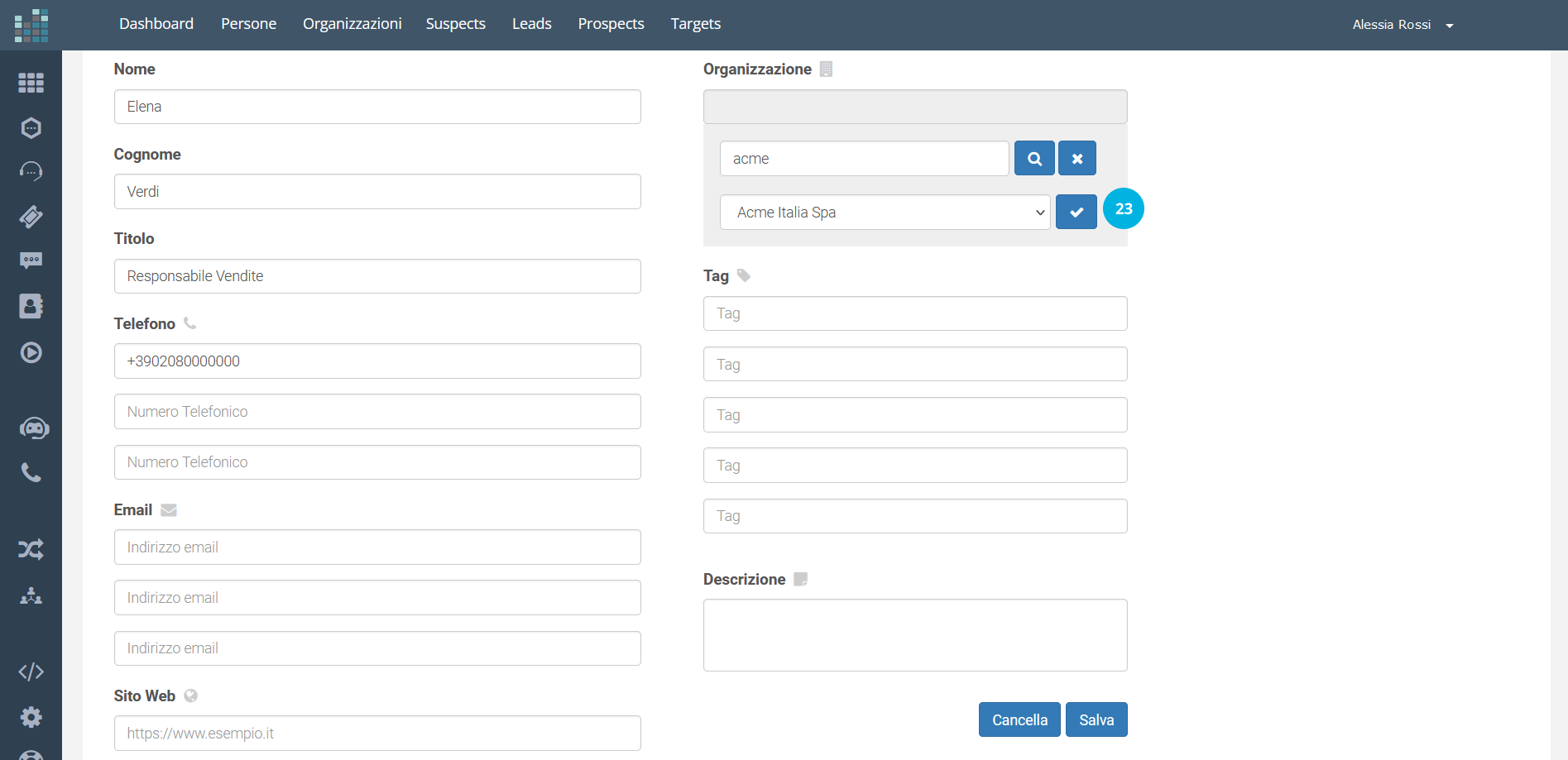Screen dimensions: 1568x760
Task: Open the chat messages sidebar icon
Action: coord(31,261)
